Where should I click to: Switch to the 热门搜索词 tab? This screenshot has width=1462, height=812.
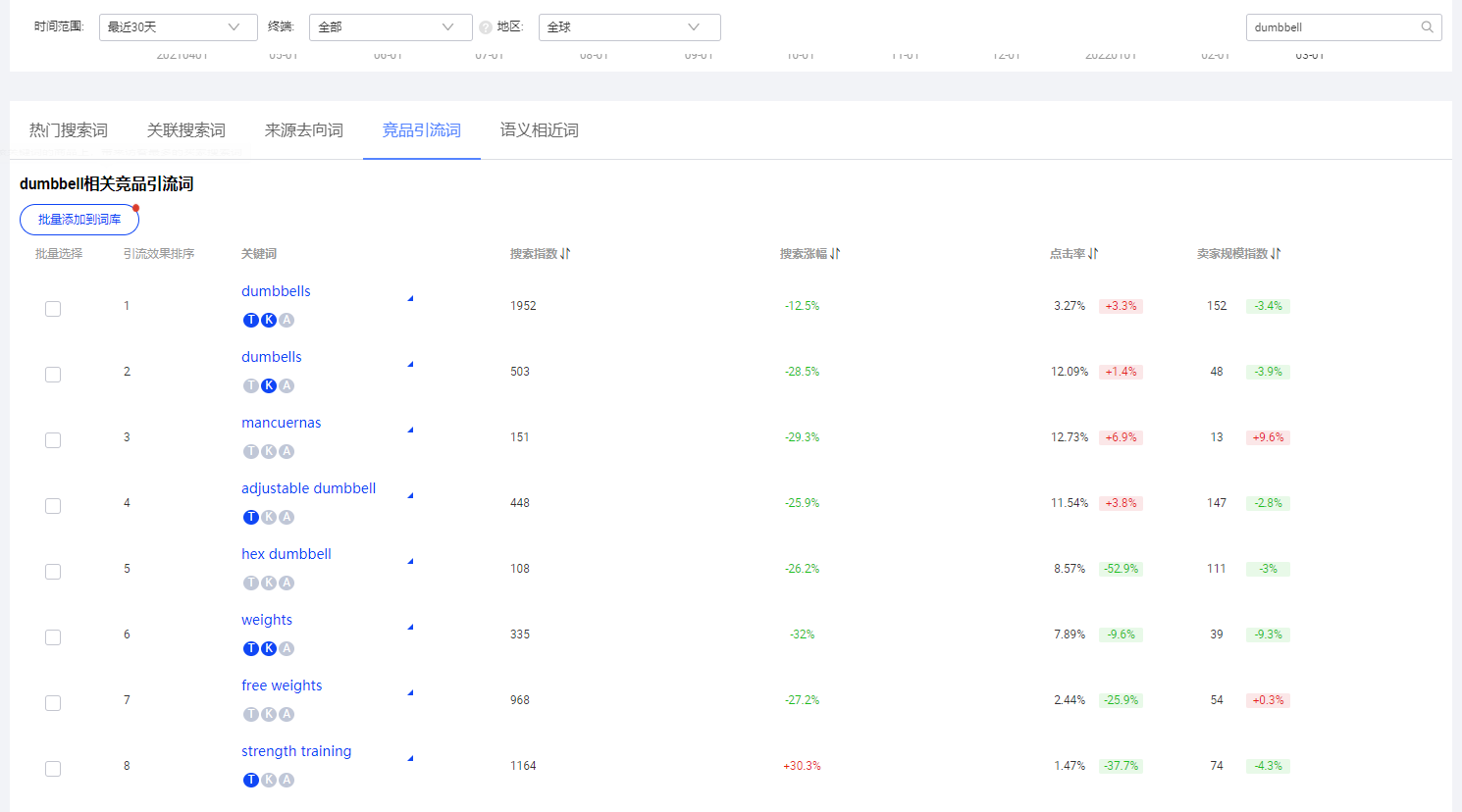tap(69, 130)
